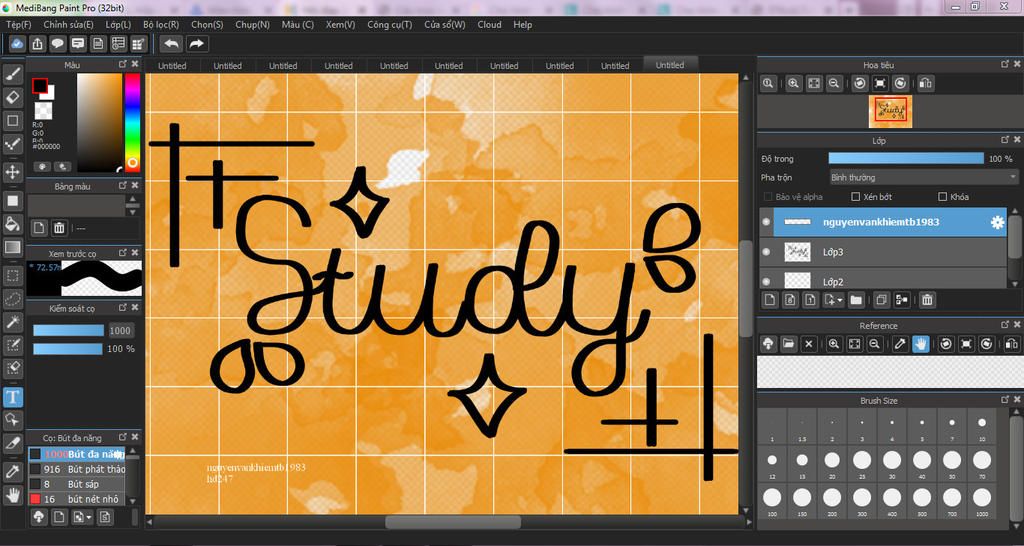The width and height of the screenshot is (1024, 546).
Task: Click the delete layer trash icon
Action: pyautogui.click(x=927, y=300)
